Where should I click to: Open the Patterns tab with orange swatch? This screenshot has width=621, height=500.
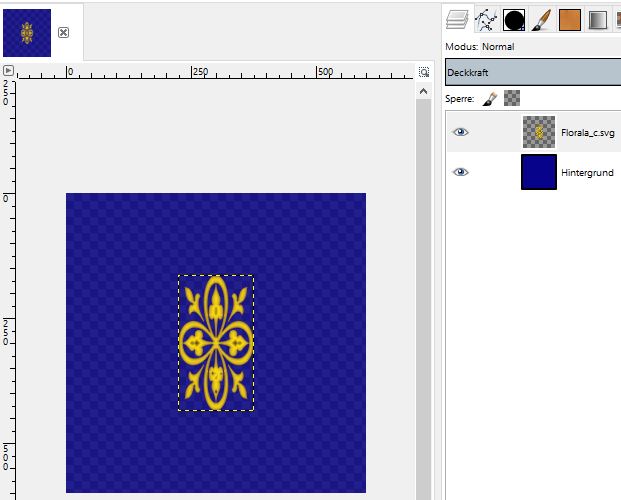tap(570, 20)
